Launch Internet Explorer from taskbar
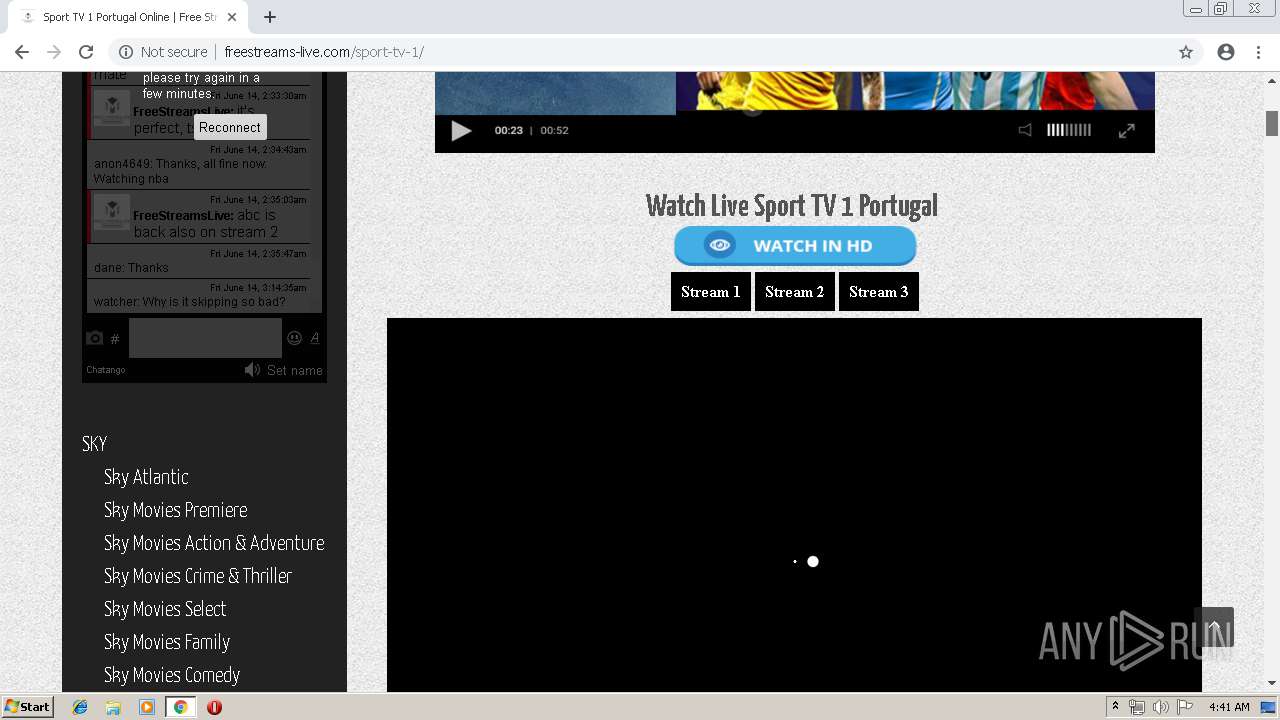 pos(80,707)
